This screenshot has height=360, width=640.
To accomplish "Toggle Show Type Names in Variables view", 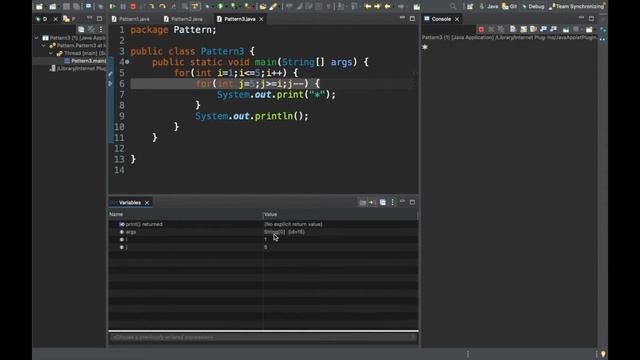I will coord(362,202).
